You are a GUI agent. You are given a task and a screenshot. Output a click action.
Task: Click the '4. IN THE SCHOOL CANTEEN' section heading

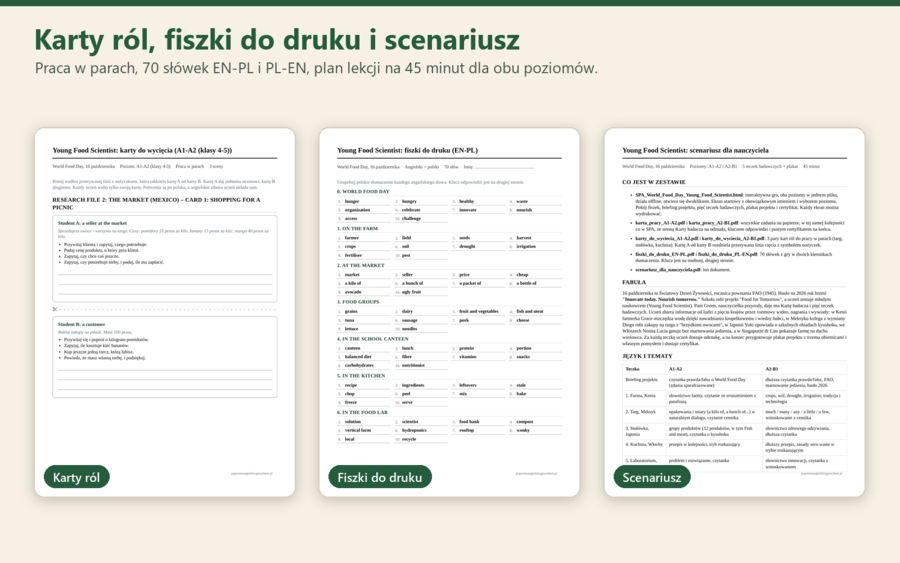pyautogui.click(x=373, y=339)
